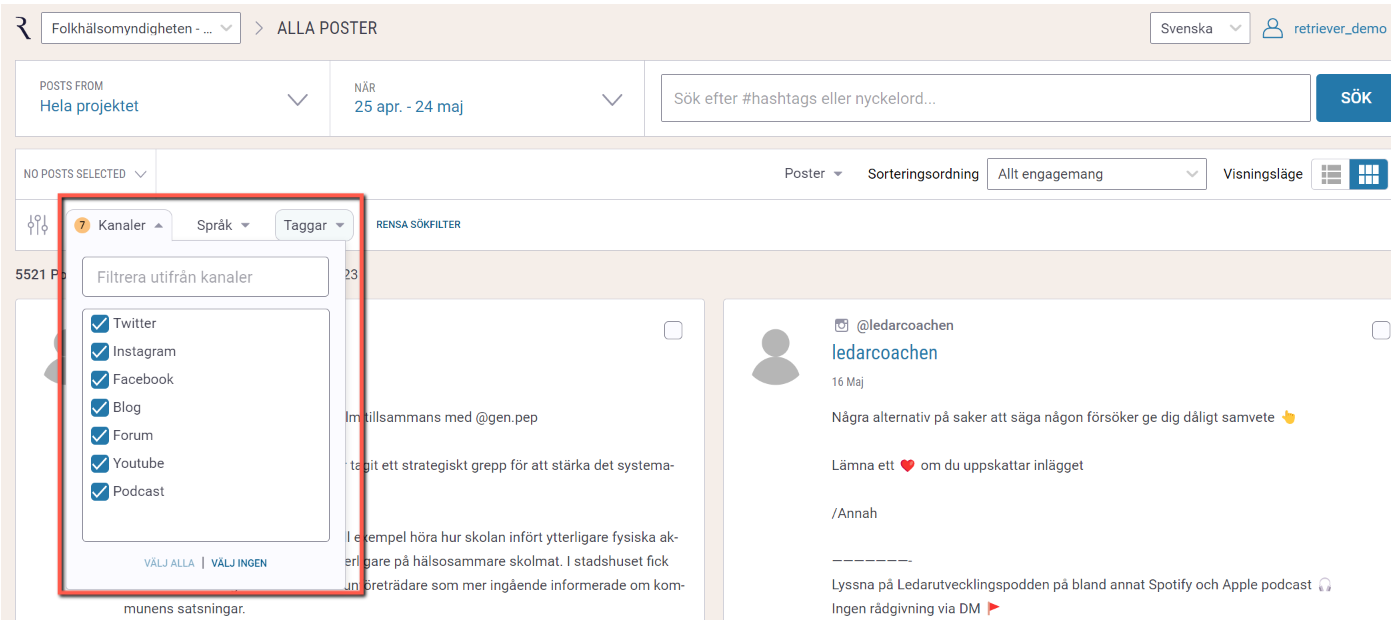Screen dimensions: 1391x624
Task: Open the user profile icon beside retriever_demo
Action: pyautogui.click(x=1273, y=28)
